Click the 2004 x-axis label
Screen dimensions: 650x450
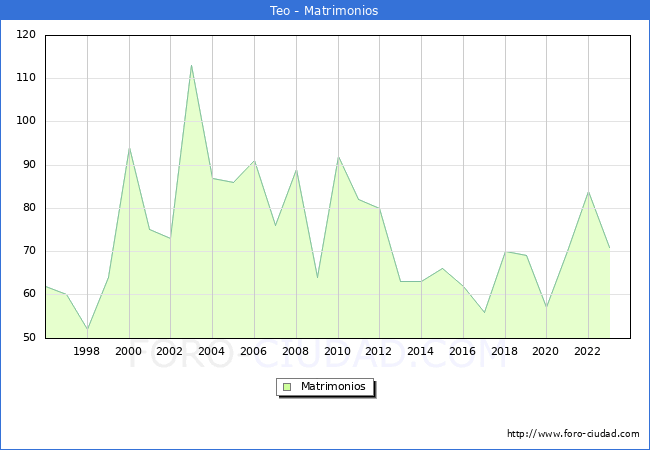(212, 351)
